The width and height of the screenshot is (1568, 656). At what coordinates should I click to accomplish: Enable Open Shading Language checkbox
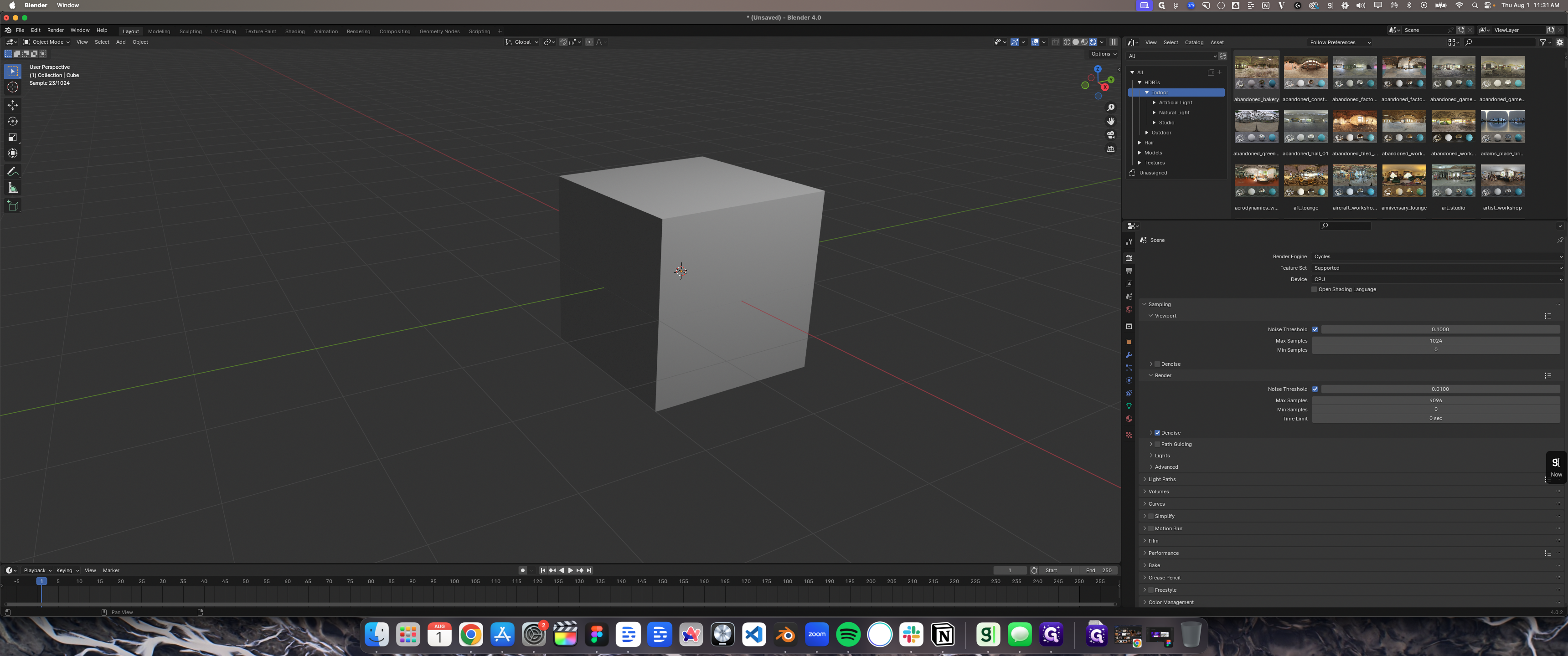1314,290
